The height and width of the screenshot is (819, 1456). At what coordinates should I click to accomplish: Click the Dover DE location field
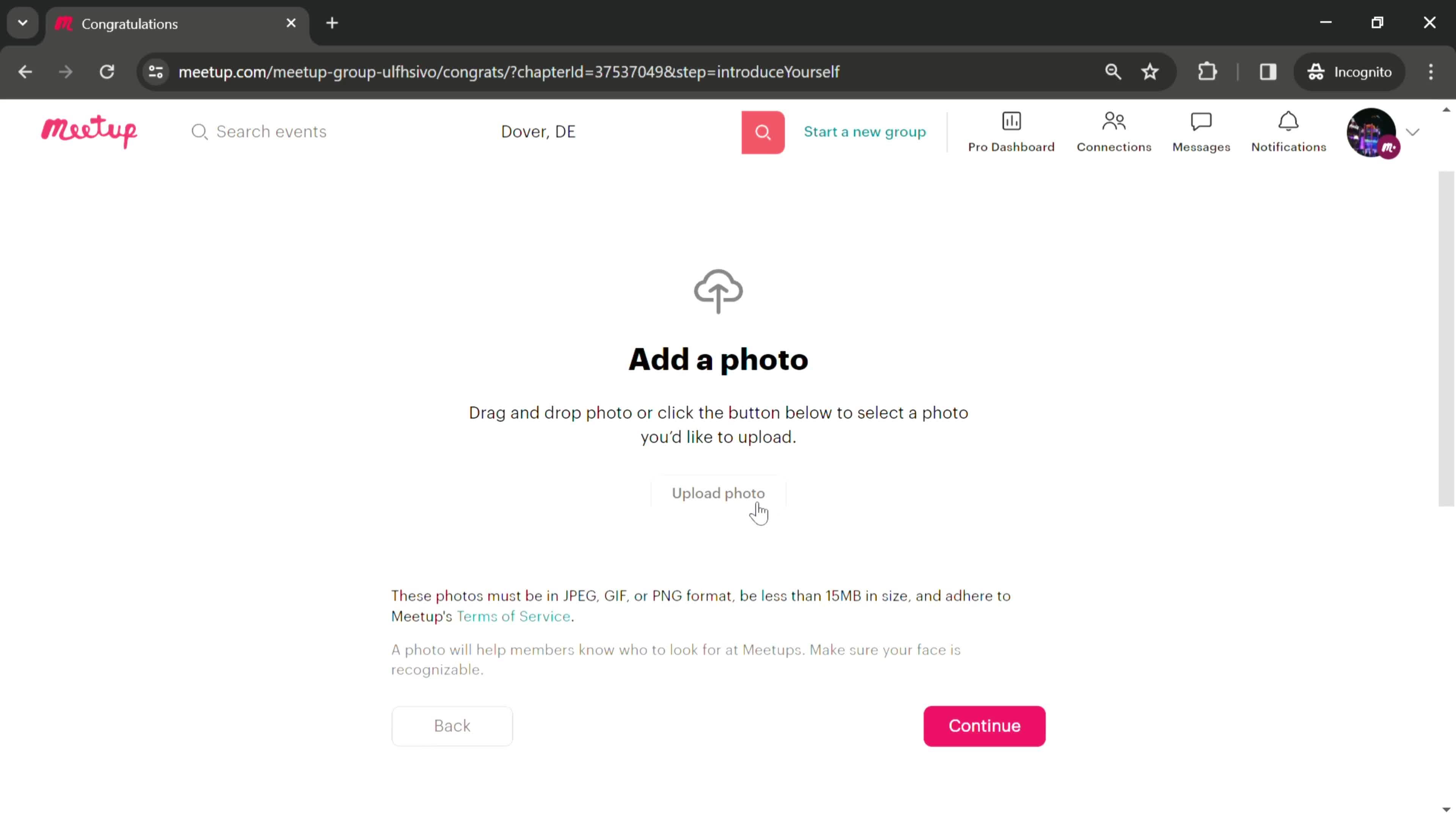pos(538,131)
